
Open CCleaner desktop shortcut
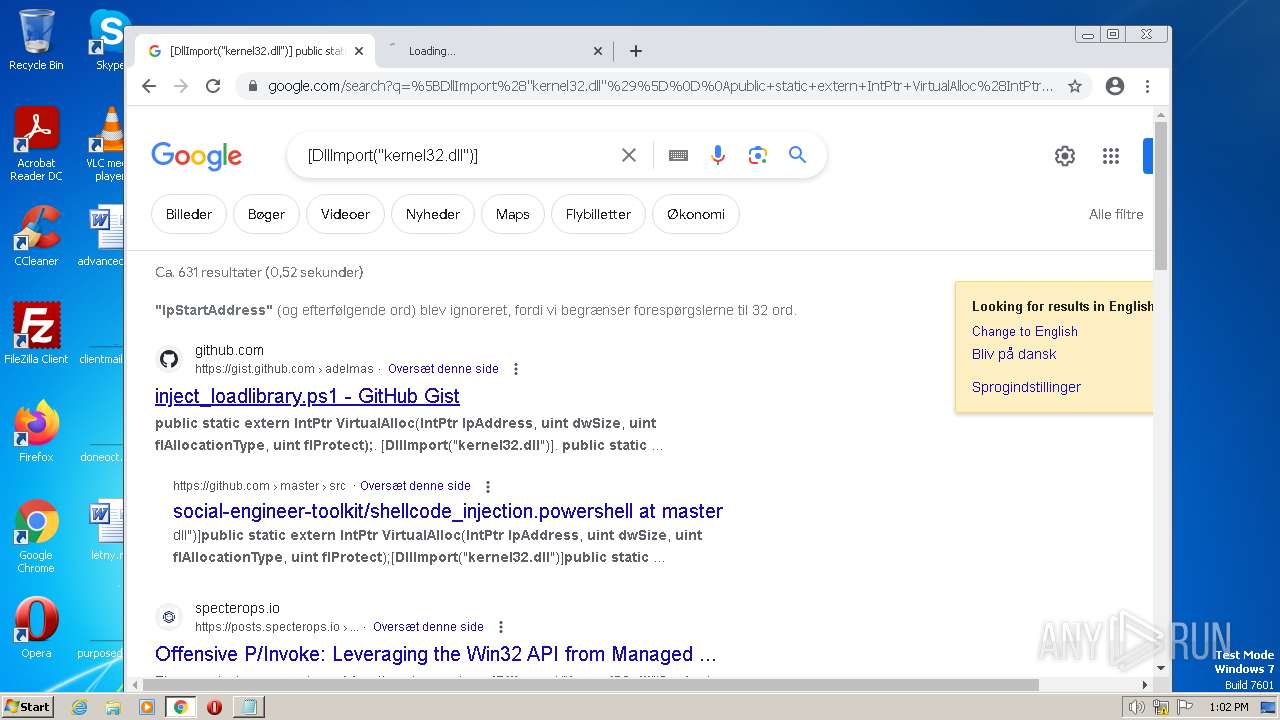click(36, 236)
